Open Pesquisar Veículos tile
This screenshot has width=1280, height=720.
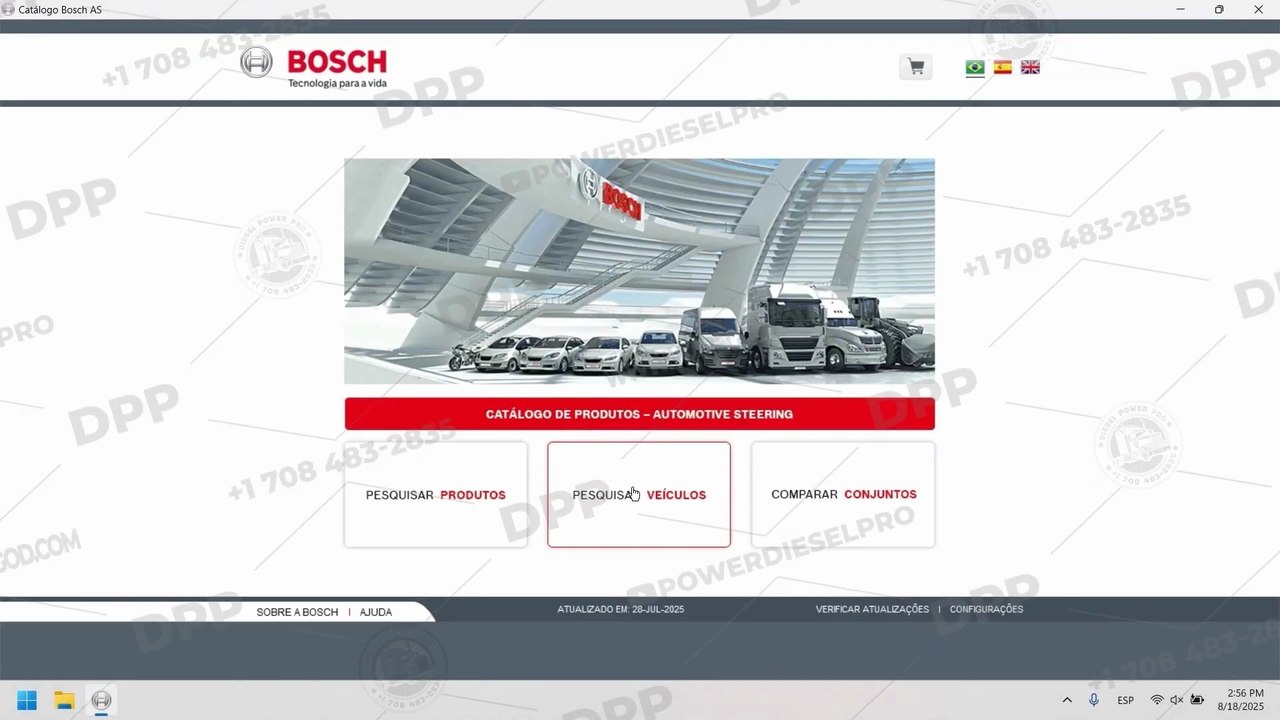pyautogui.click(x=639, y=495)
